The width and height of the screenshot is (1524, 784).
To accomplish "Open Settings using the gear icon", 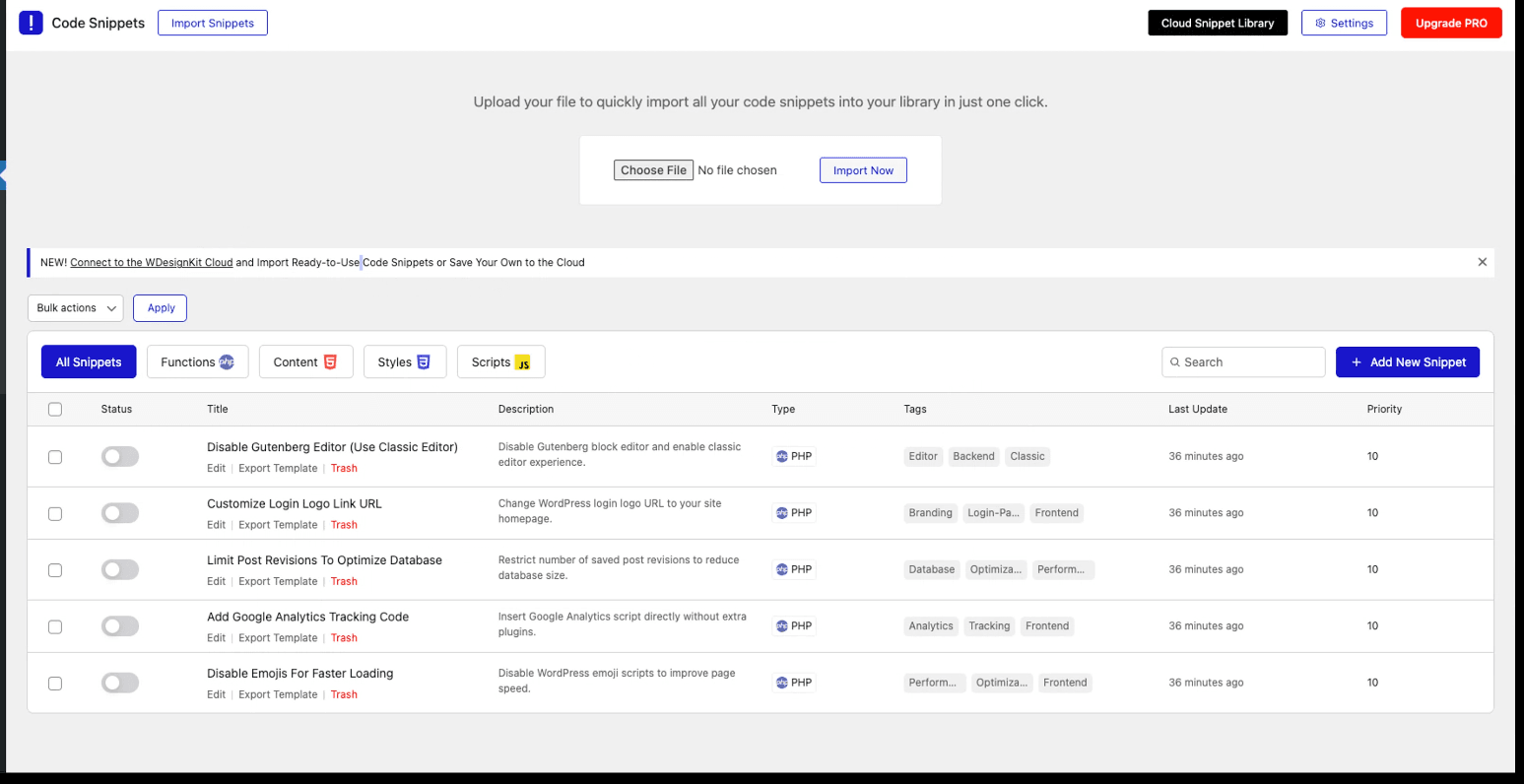I will click(x=1321, y=23).
